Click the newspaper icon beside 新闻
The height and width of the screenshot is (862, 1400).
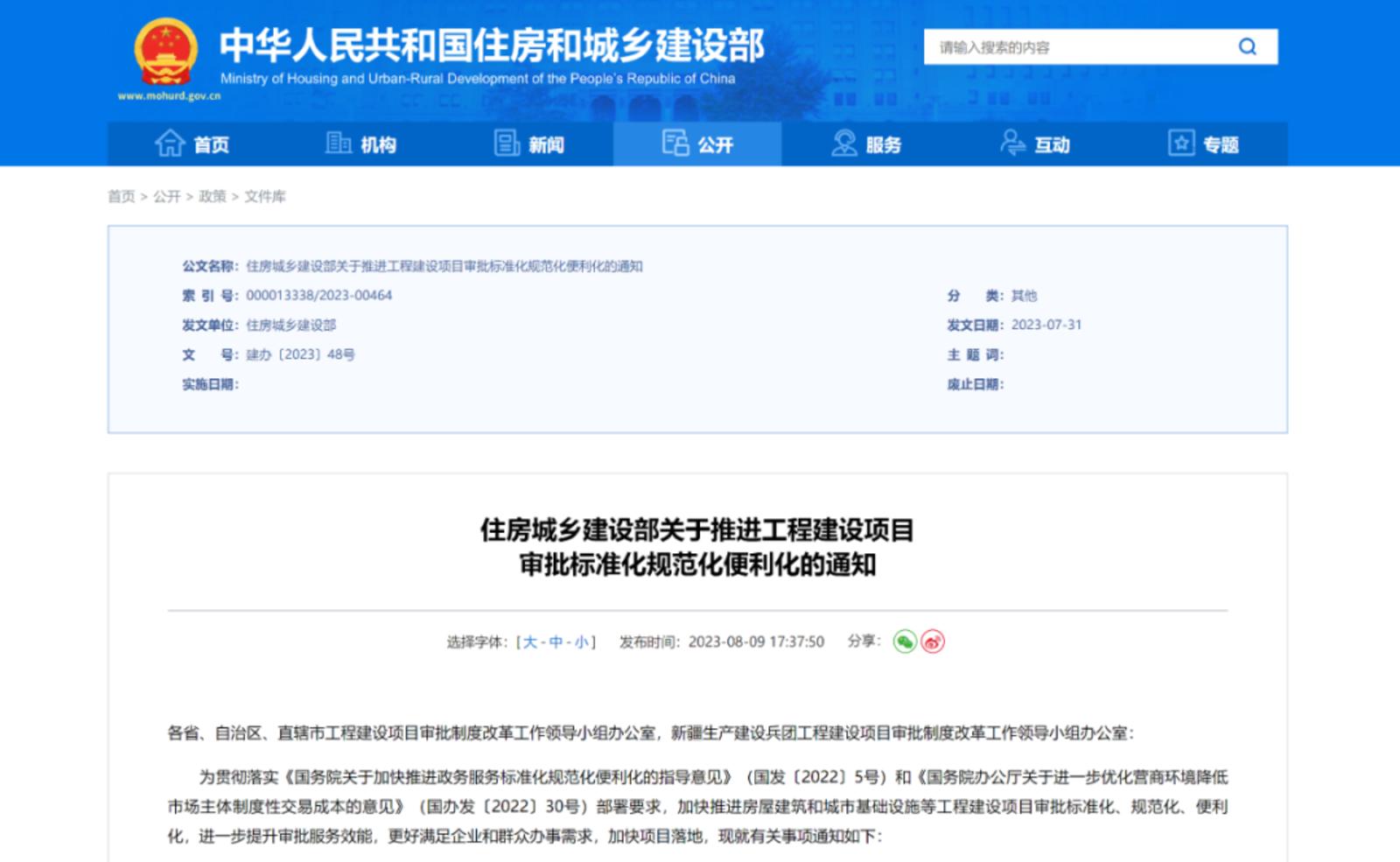(507, 144)
